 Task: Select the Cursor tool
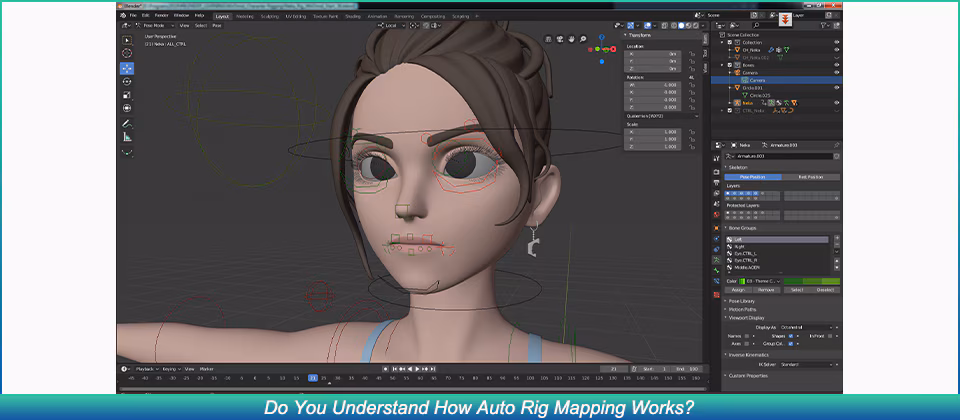tap(127, 53)
